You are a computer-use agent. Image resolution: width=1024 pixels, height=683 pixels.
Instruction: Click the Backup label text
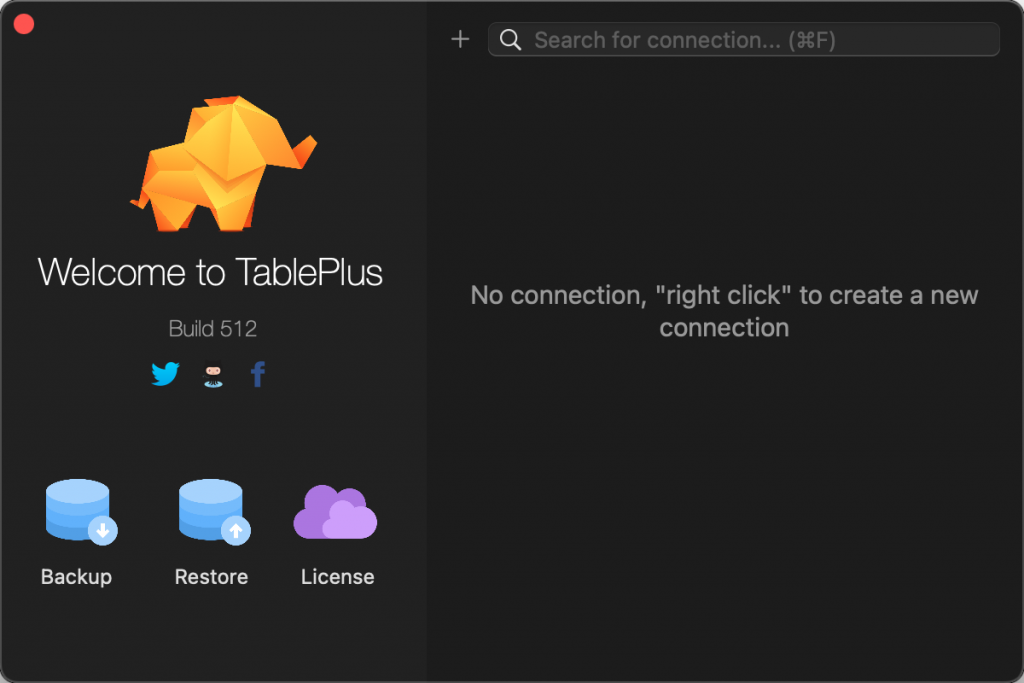pos(76,576)
